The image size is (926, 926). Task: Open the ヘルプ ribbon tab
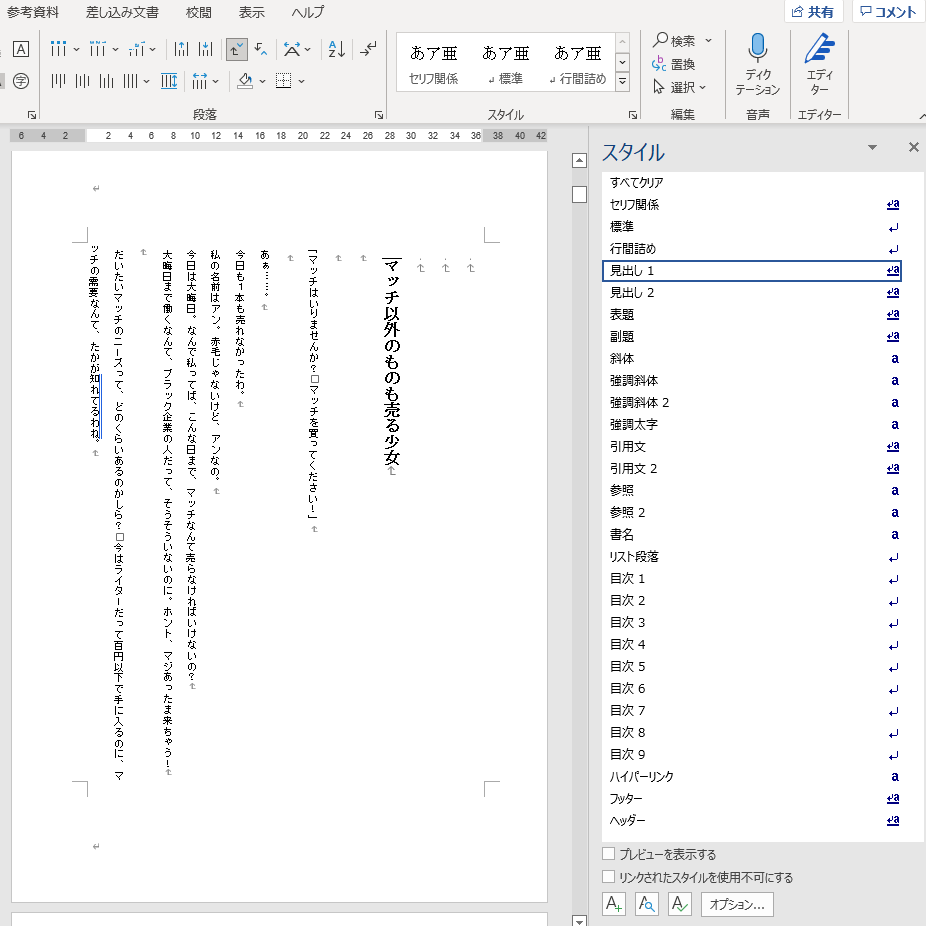click(x=308, y=12)
